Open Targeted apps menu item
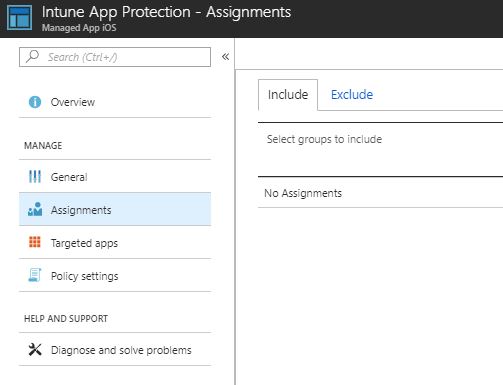This screenshot has height=385, width=503. (x=115, y=242)
